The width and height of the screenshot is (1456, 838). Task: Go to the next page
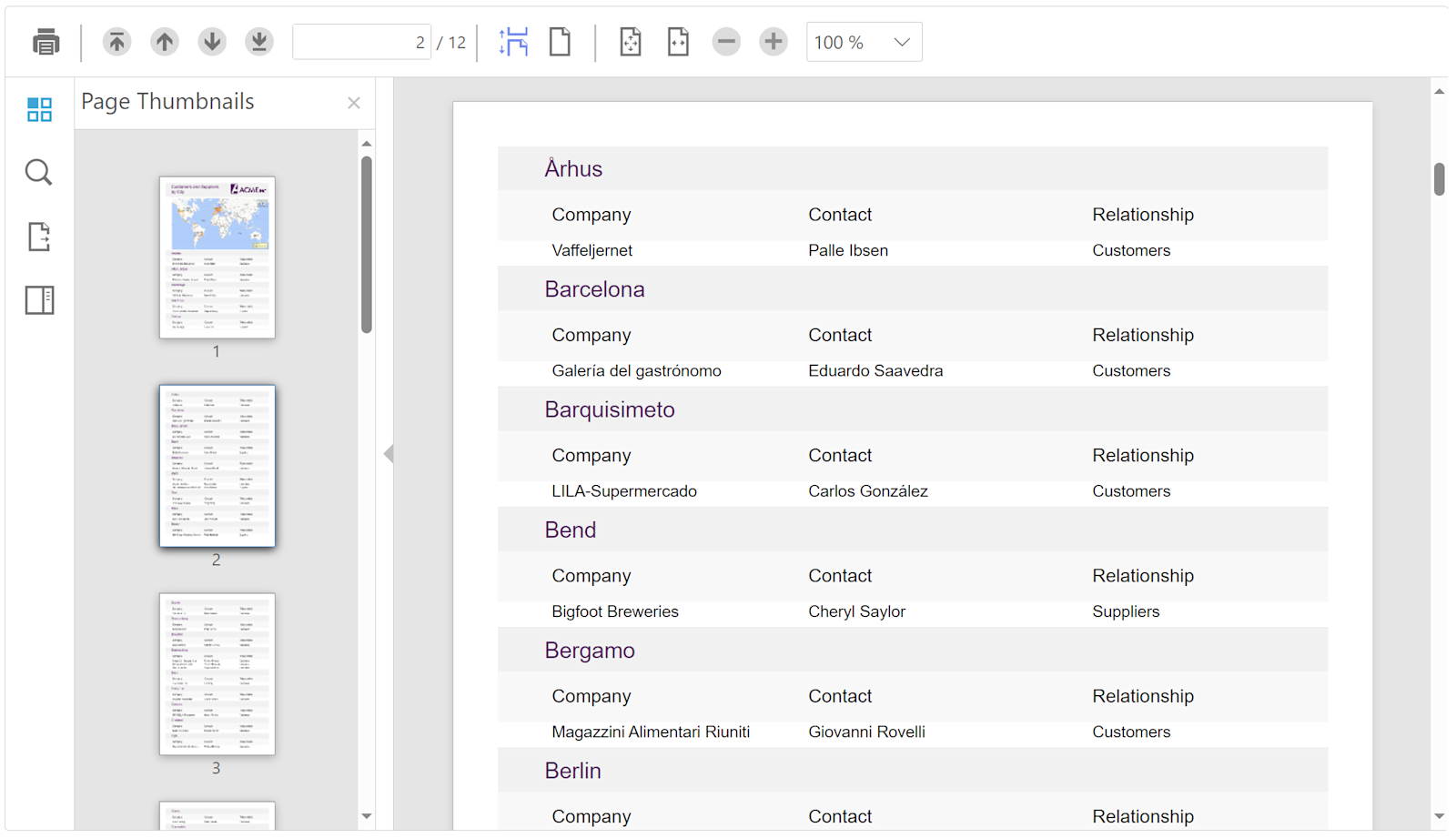(212, 42)
